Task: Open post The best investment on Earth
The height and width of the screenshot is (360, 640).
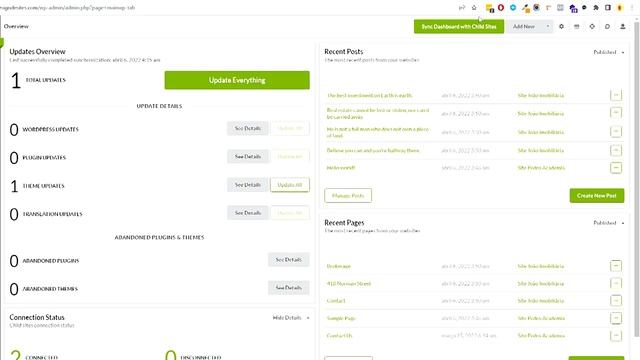Action: coord(369,95)
